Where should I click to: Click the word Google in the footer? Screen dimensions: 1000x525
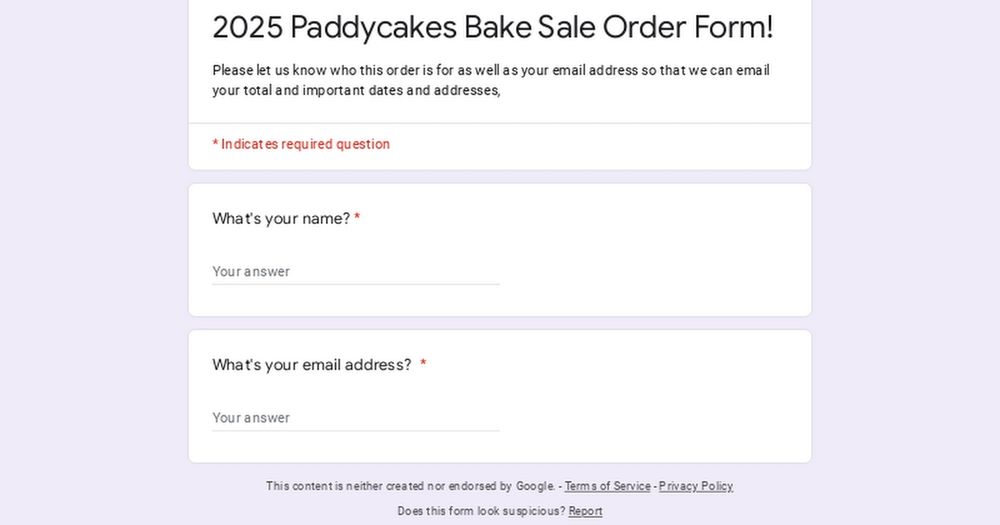535,486
